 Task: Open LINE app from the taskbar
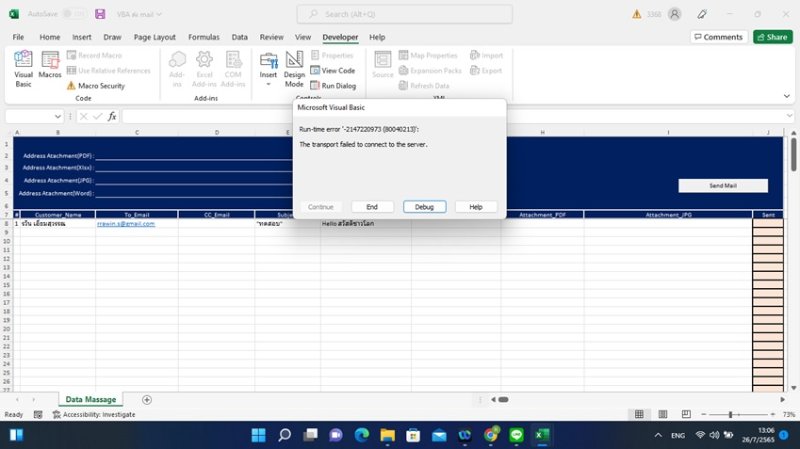point(517,435)
